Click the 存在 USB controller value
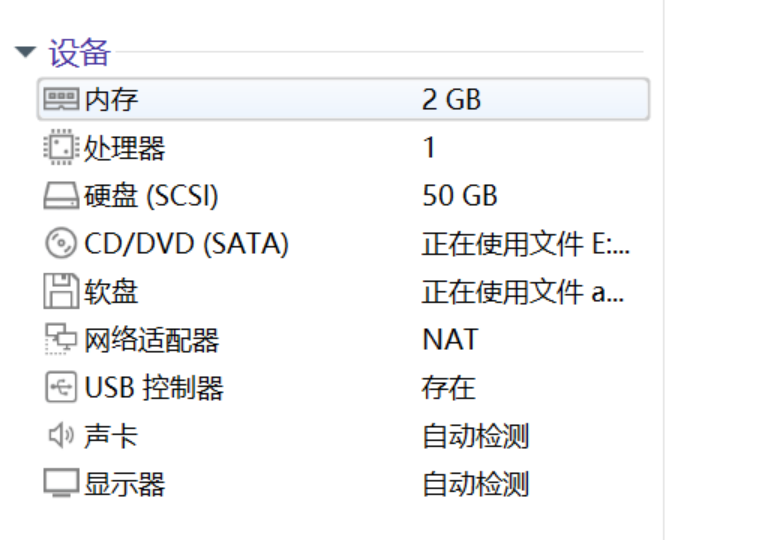Viewport: 765px width, 540px height. coord(449,388)
